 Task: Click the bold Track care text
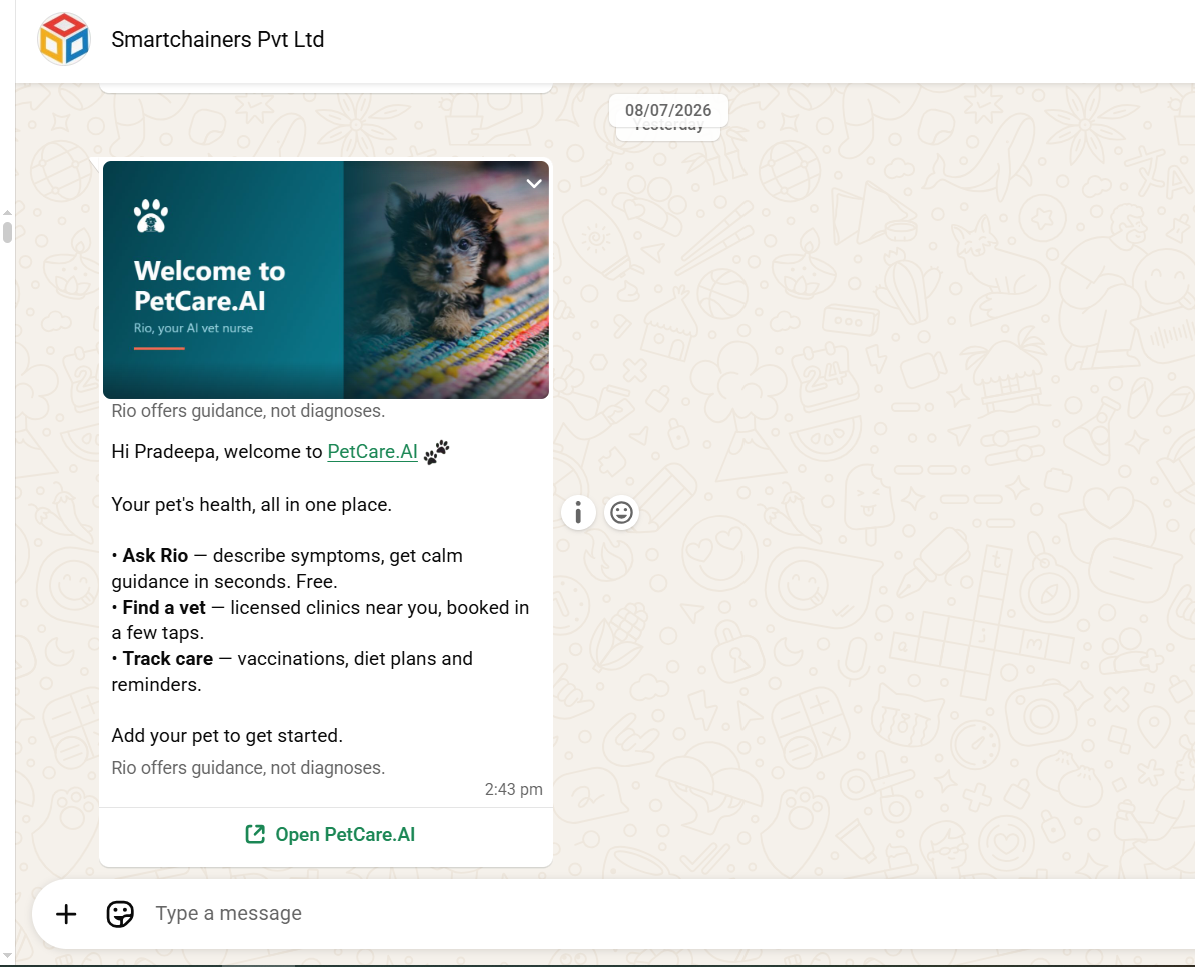coord(168,658)
